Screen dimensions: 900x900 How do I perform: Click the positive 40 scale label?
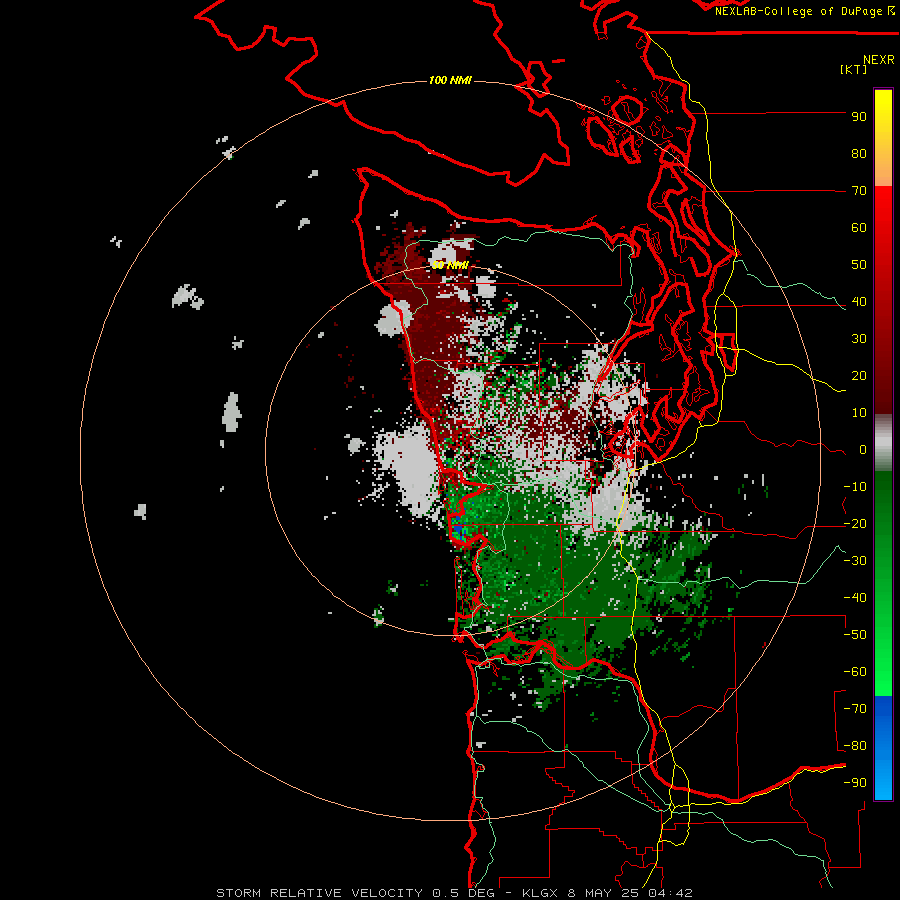click(859, 302)
